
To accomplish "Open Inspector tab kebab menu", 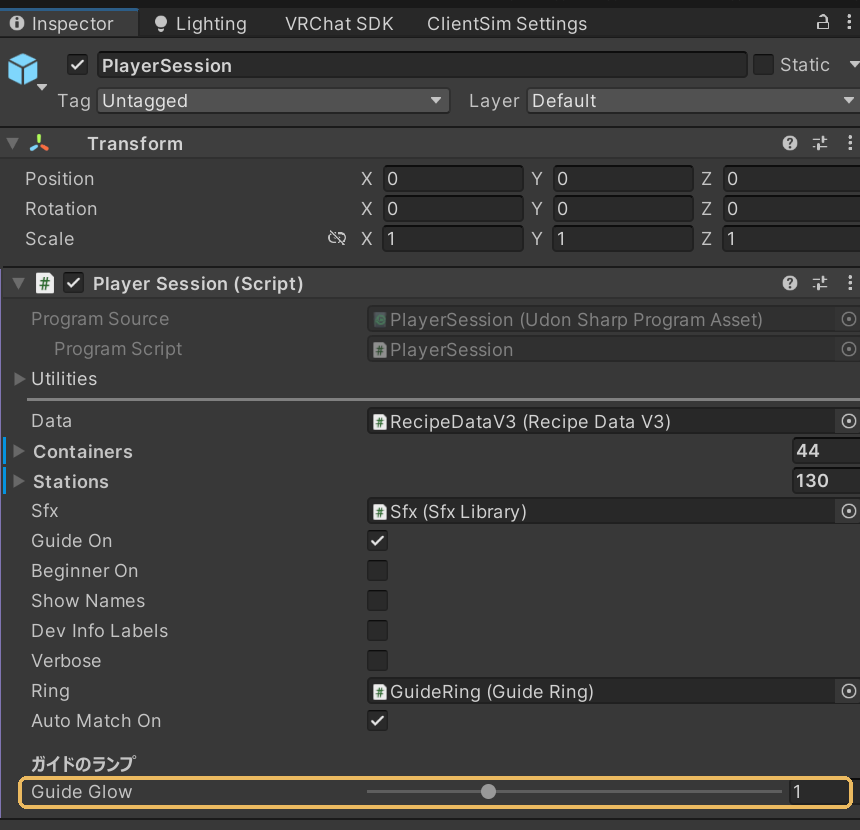I will point(850,22).
